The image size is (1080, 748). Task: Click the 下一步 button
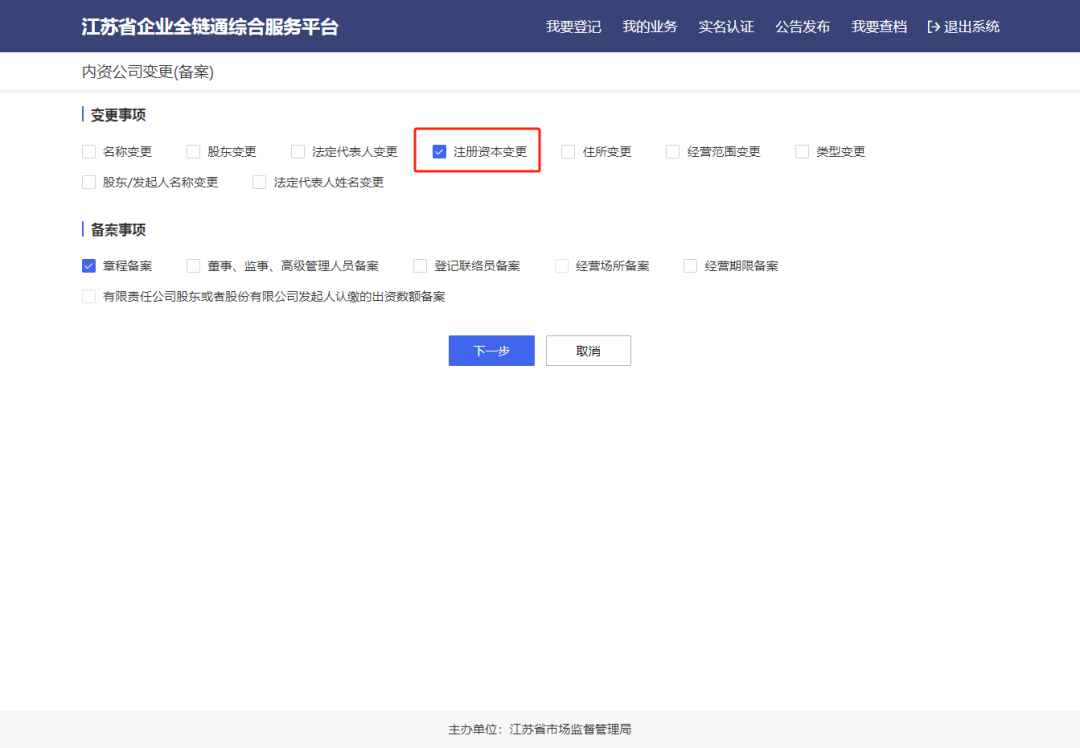[491, 350]
